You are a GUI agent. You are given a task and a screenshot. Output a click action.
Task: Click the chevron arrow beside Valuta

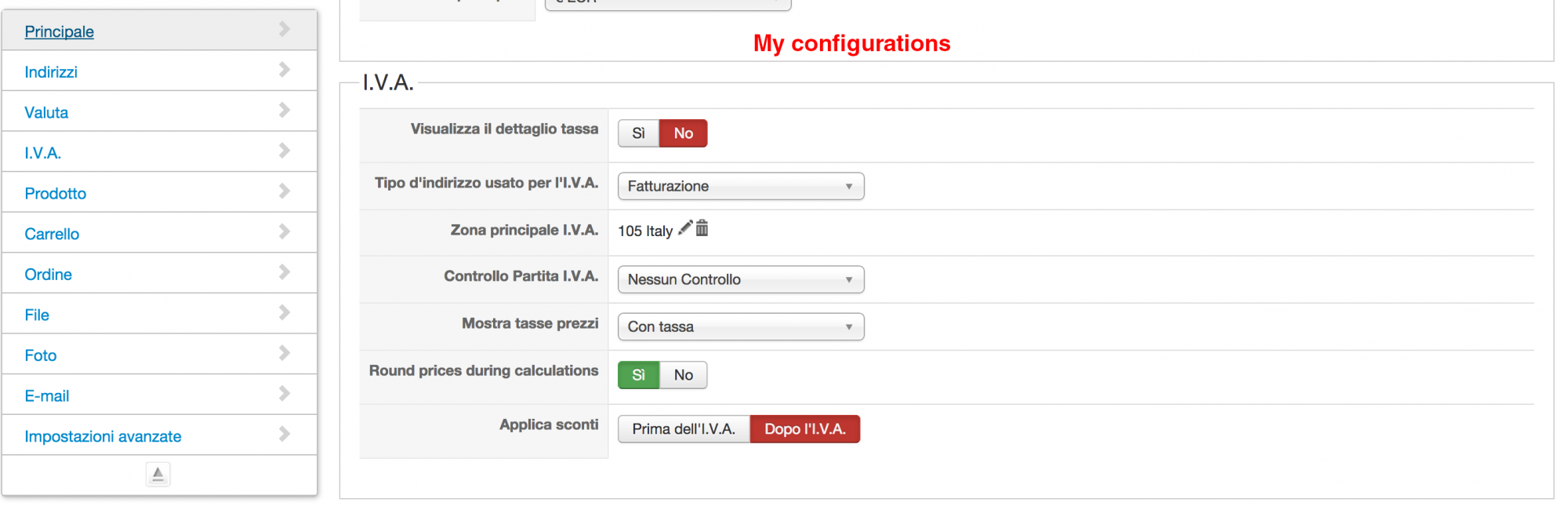pos(285,111)
